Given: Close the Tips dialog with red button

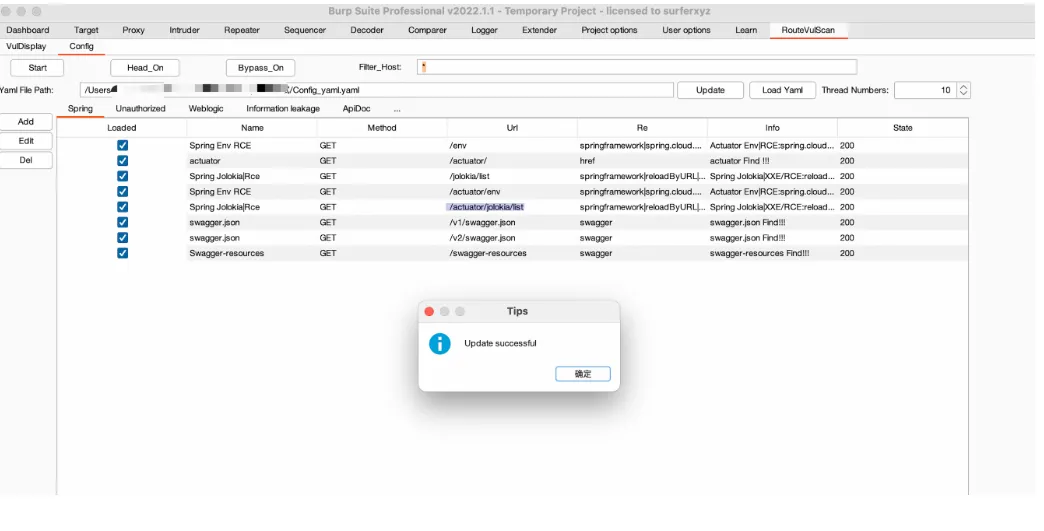Looking at the screenshot, I should 429,311.
